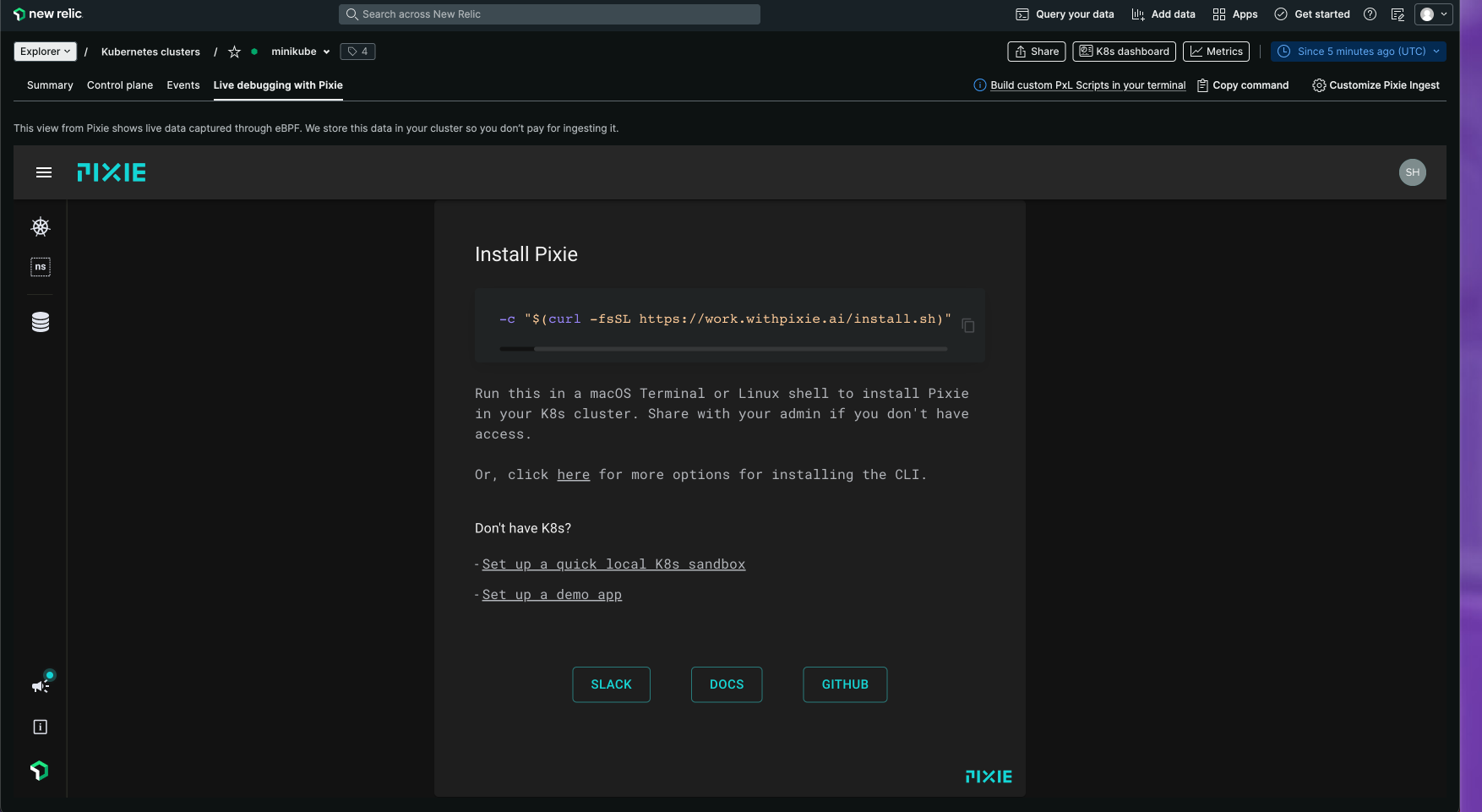
Task: Click the DOCS button
Action: pos(727,684)
